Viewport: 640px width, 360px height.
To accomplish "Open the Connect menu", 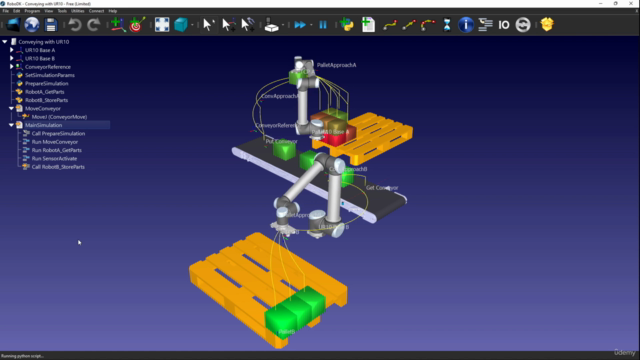I will click(96, 11).
